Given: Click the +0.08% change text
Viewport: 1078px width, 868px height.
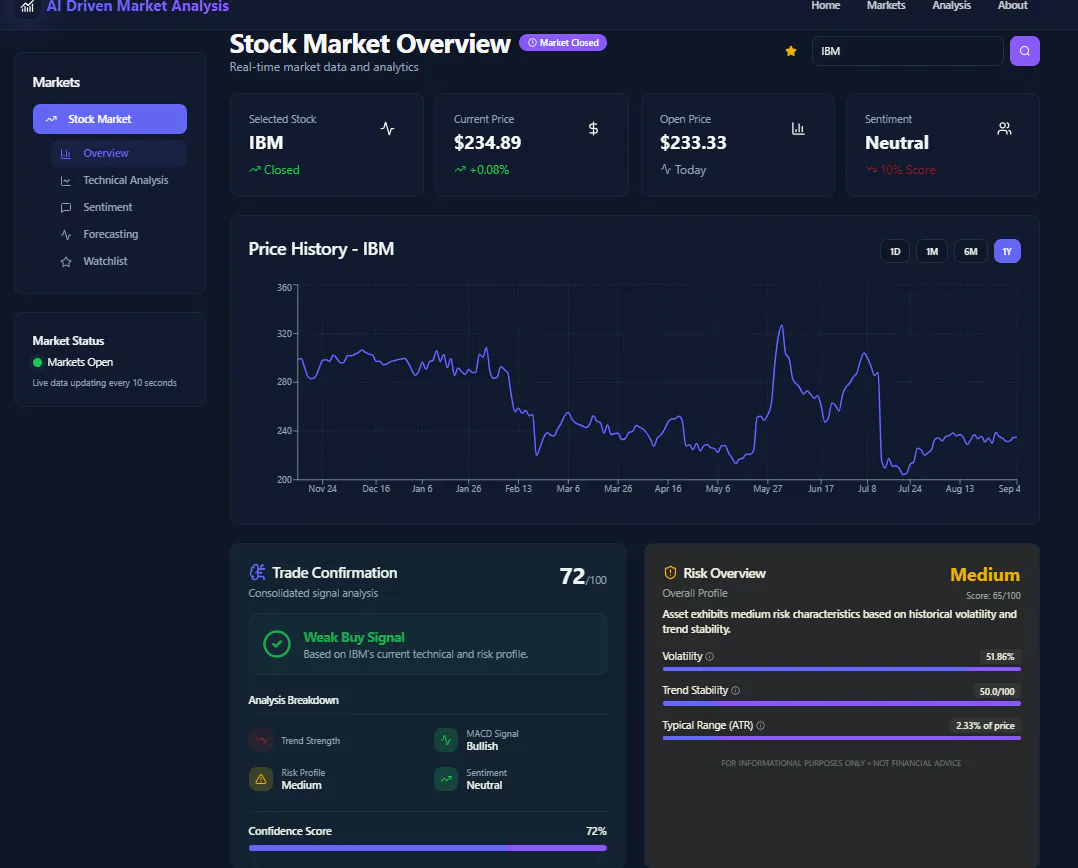Looking at the screenshot, I should tap(489, 170).
